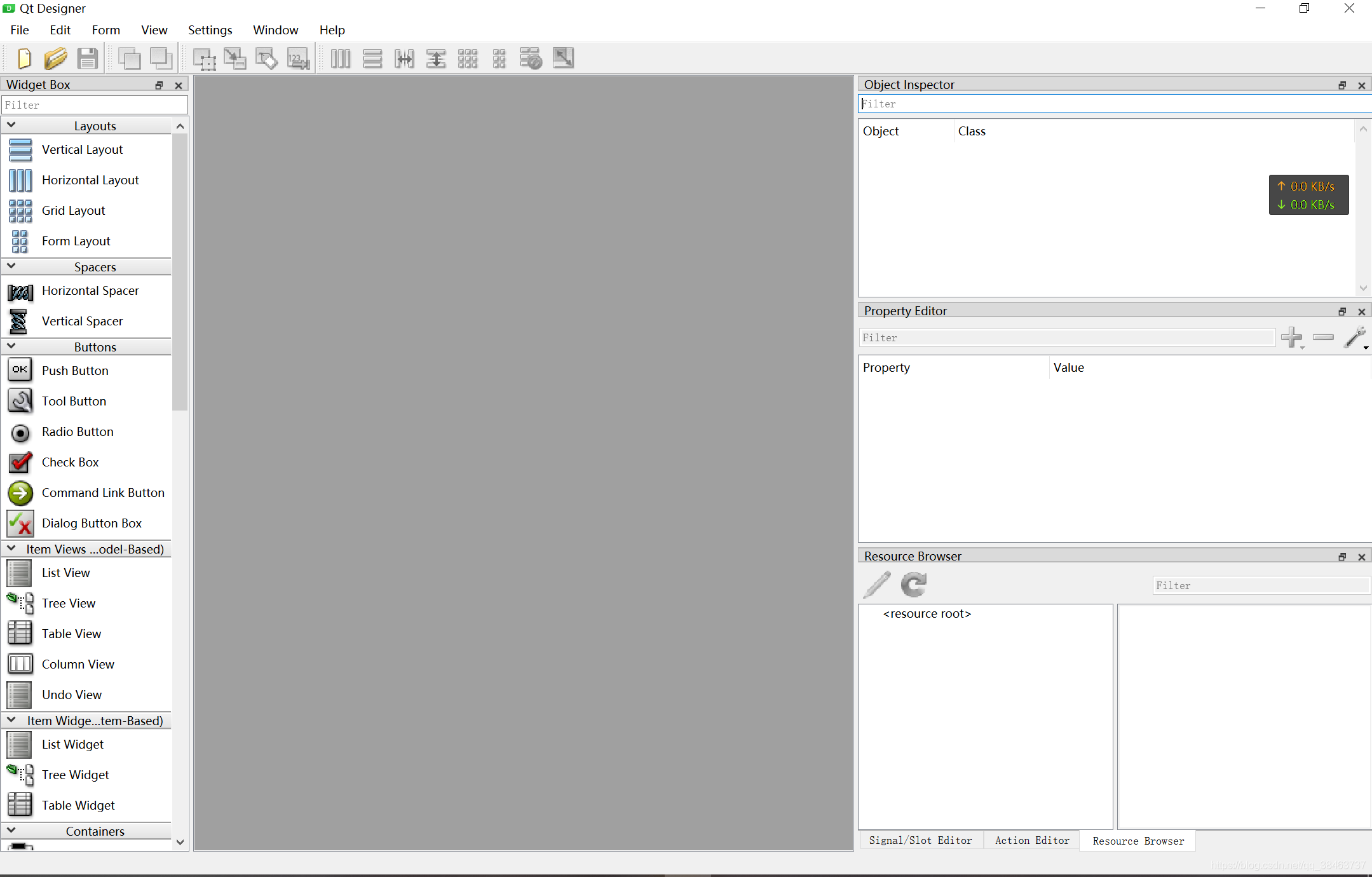1372x877 pixels.
Task: Switch to the Action Editor tab
Action: pyautogui.click(x=1032, y=840)
